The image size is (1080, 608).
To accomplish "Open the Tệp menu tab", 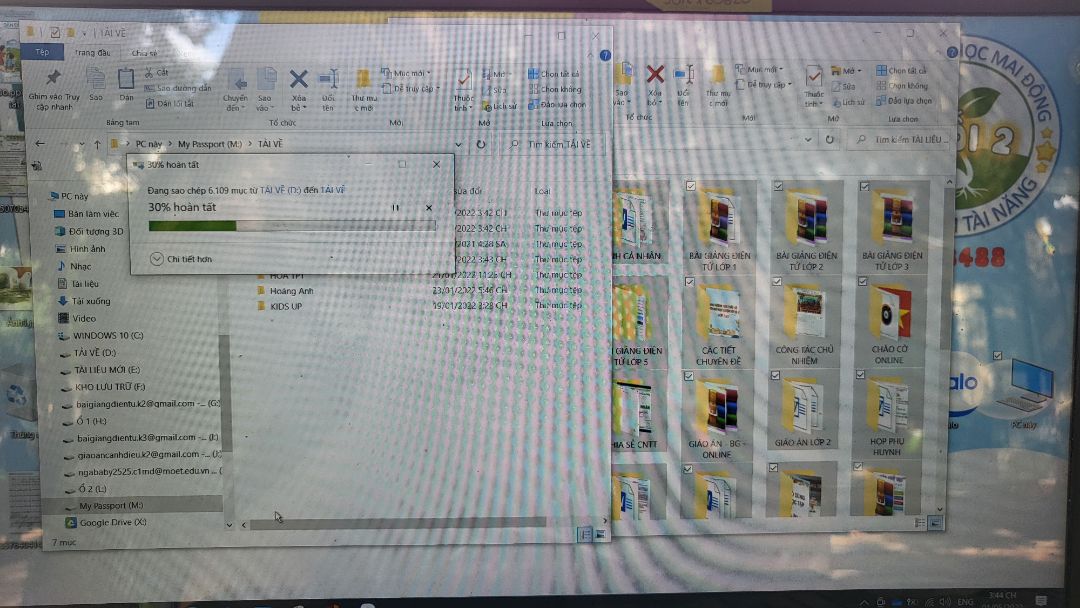I will [x=43, y=52].
